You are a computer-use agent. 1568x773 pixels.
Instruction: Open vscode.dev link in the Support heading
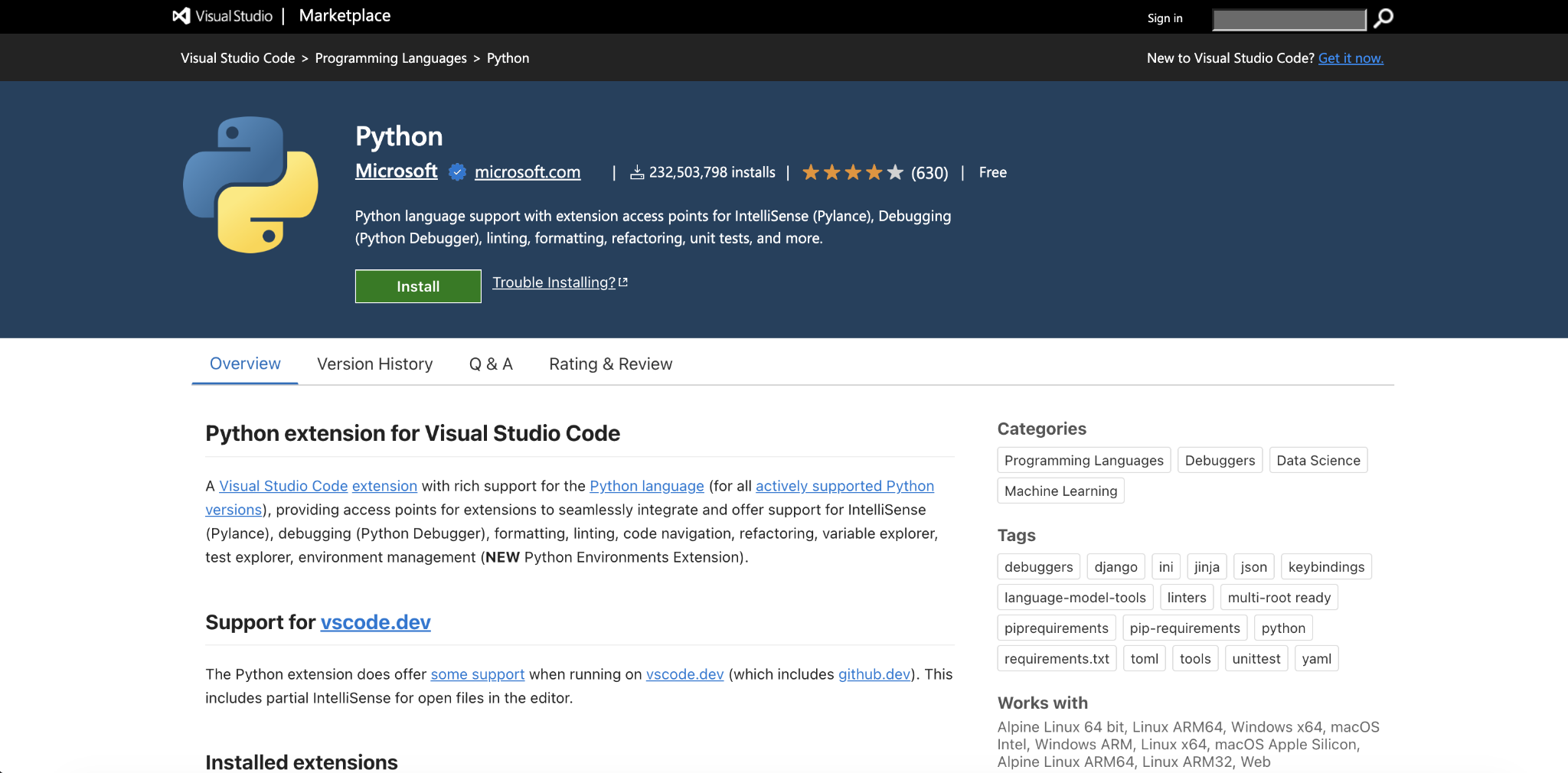click(375, 622)
